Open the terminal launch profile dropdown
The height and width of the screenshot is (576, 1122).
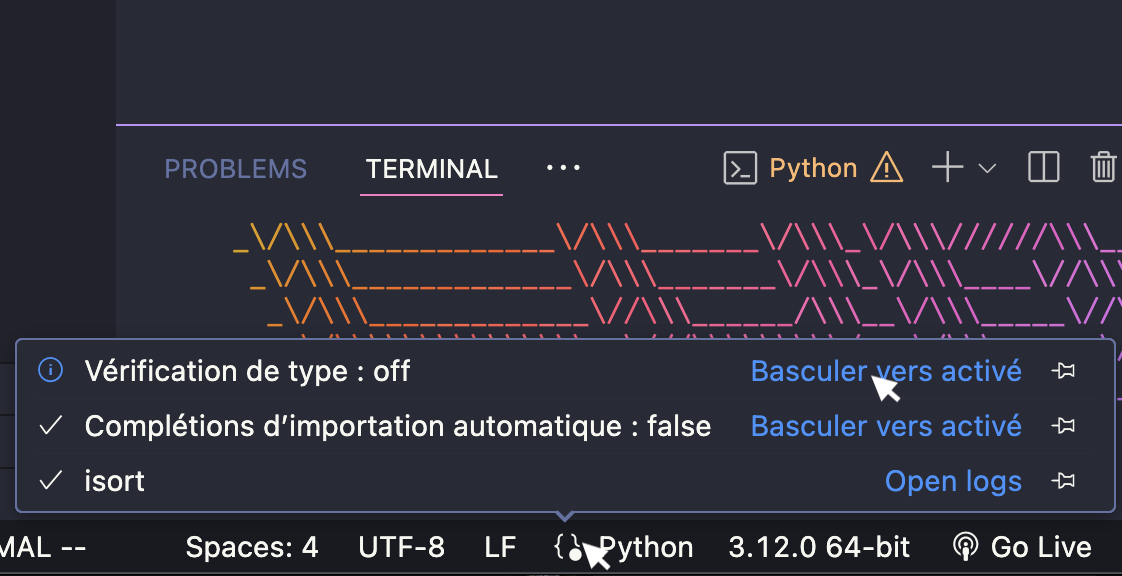click(x=988, y=168)
